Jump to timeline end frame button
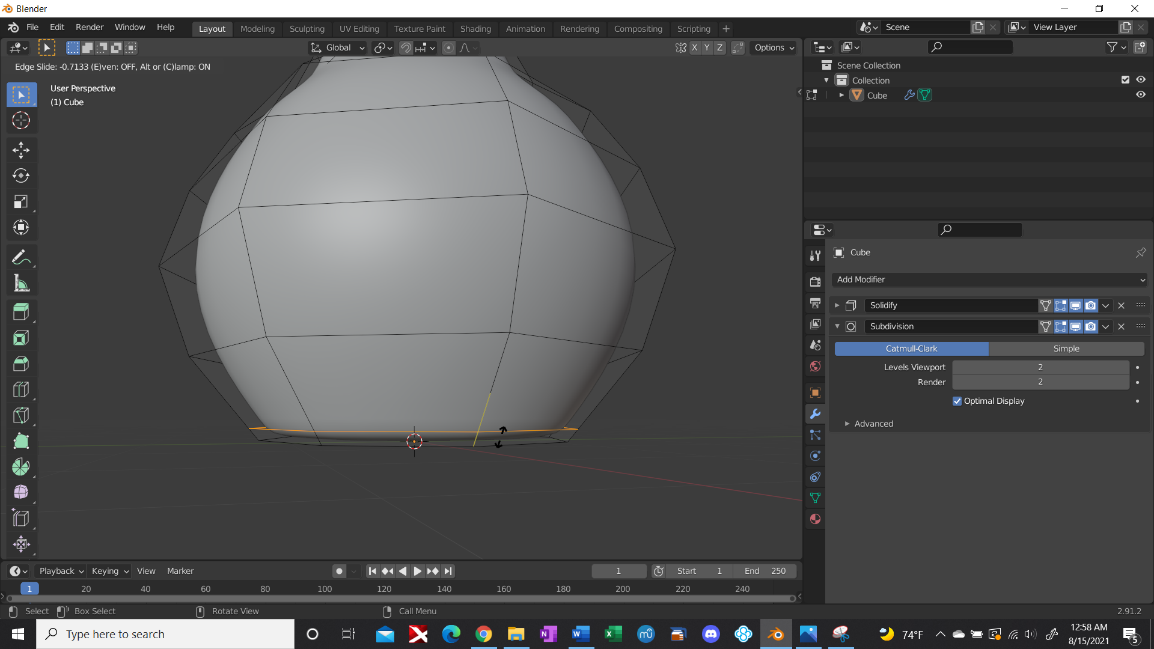The height and width of the screenshot is (649, 1154). 448,571
